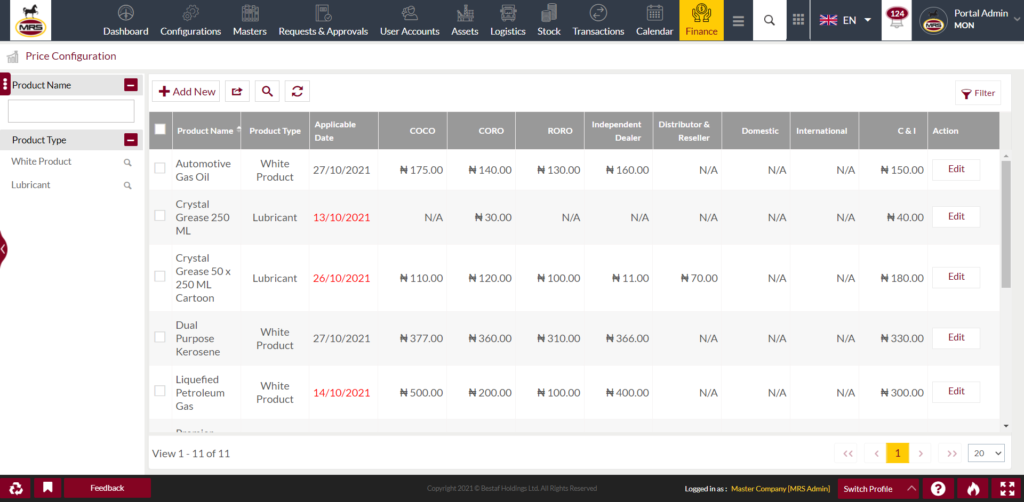1024x502 pixels.
Task: Open the apps grid icon
Action: tap(798, 20)
